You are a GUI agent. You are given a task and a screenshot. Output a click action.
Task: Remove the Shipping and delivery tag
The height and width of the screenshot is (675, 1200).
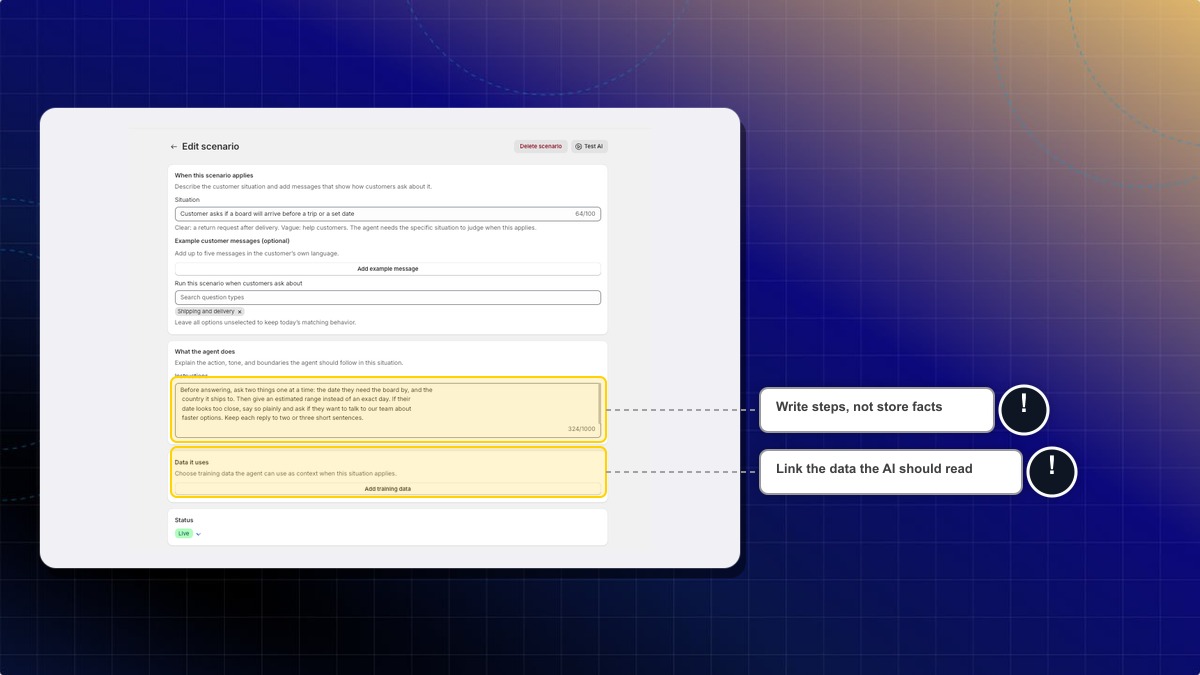(x=239, y=312)
